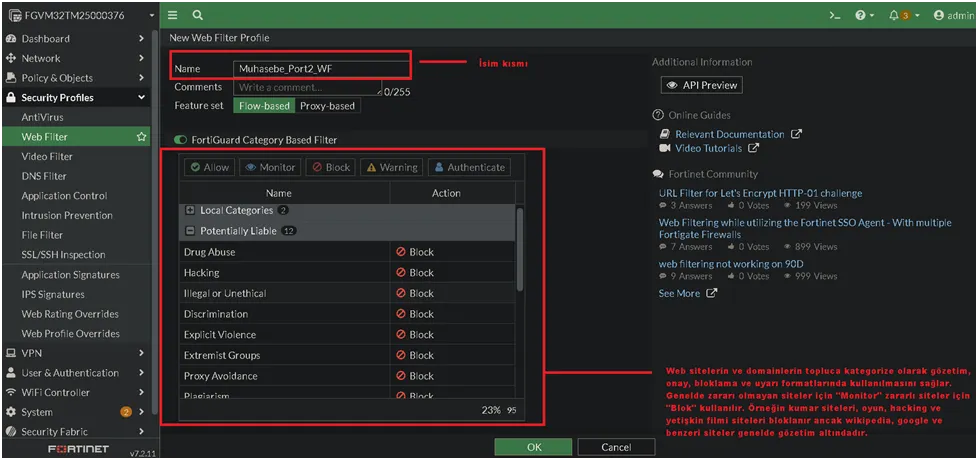
Task: Expand the Network menu
Action: pyautogui.click(x=75, y=59)
